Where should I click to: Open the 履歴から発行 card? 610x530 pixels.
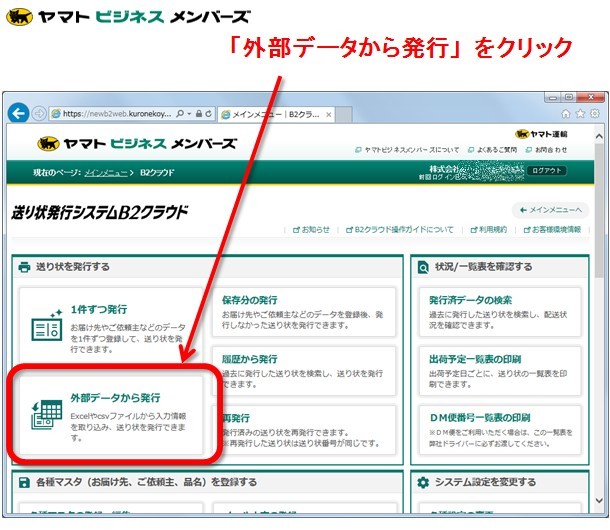304,371
